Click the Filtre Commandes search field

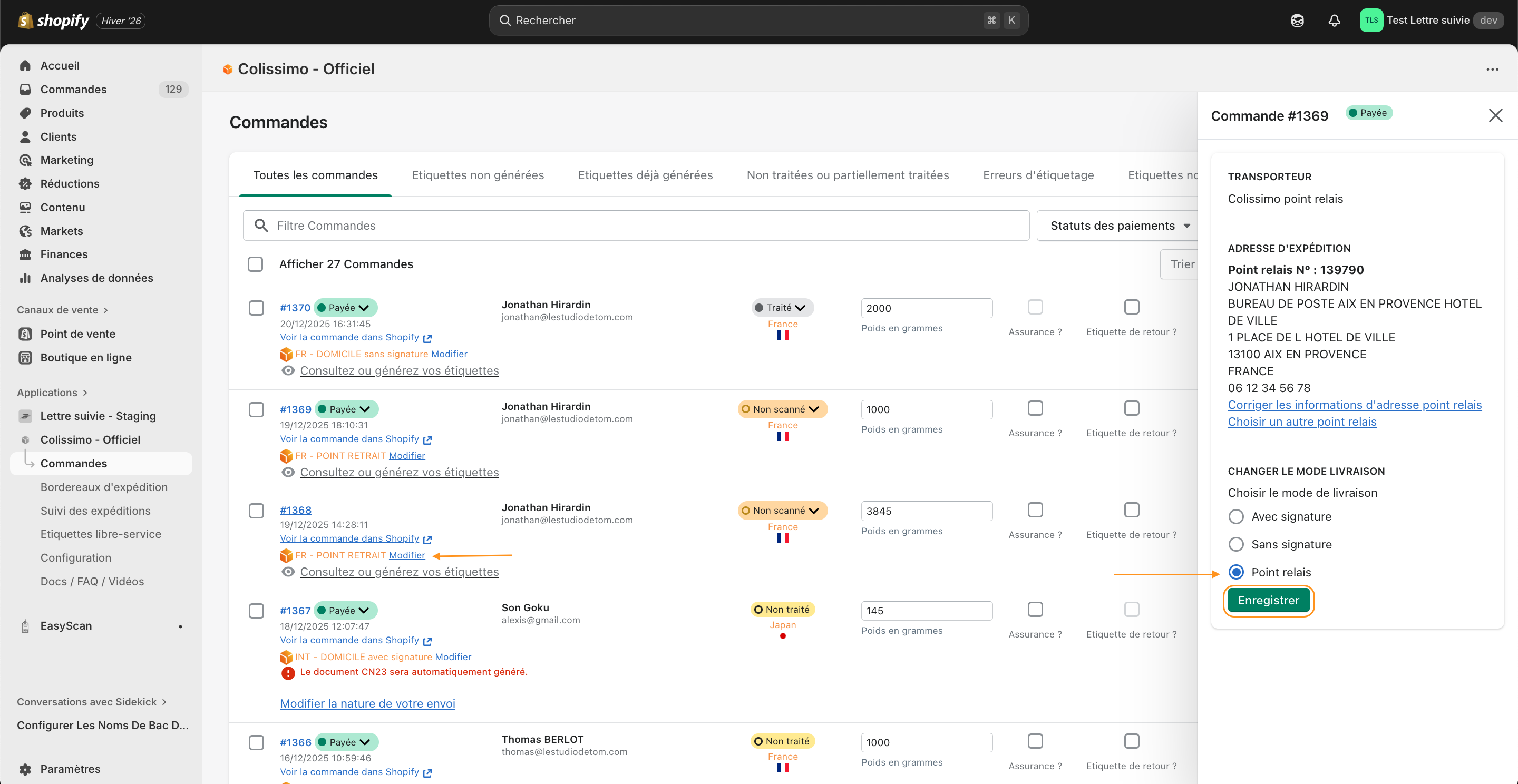click(636, 226)
